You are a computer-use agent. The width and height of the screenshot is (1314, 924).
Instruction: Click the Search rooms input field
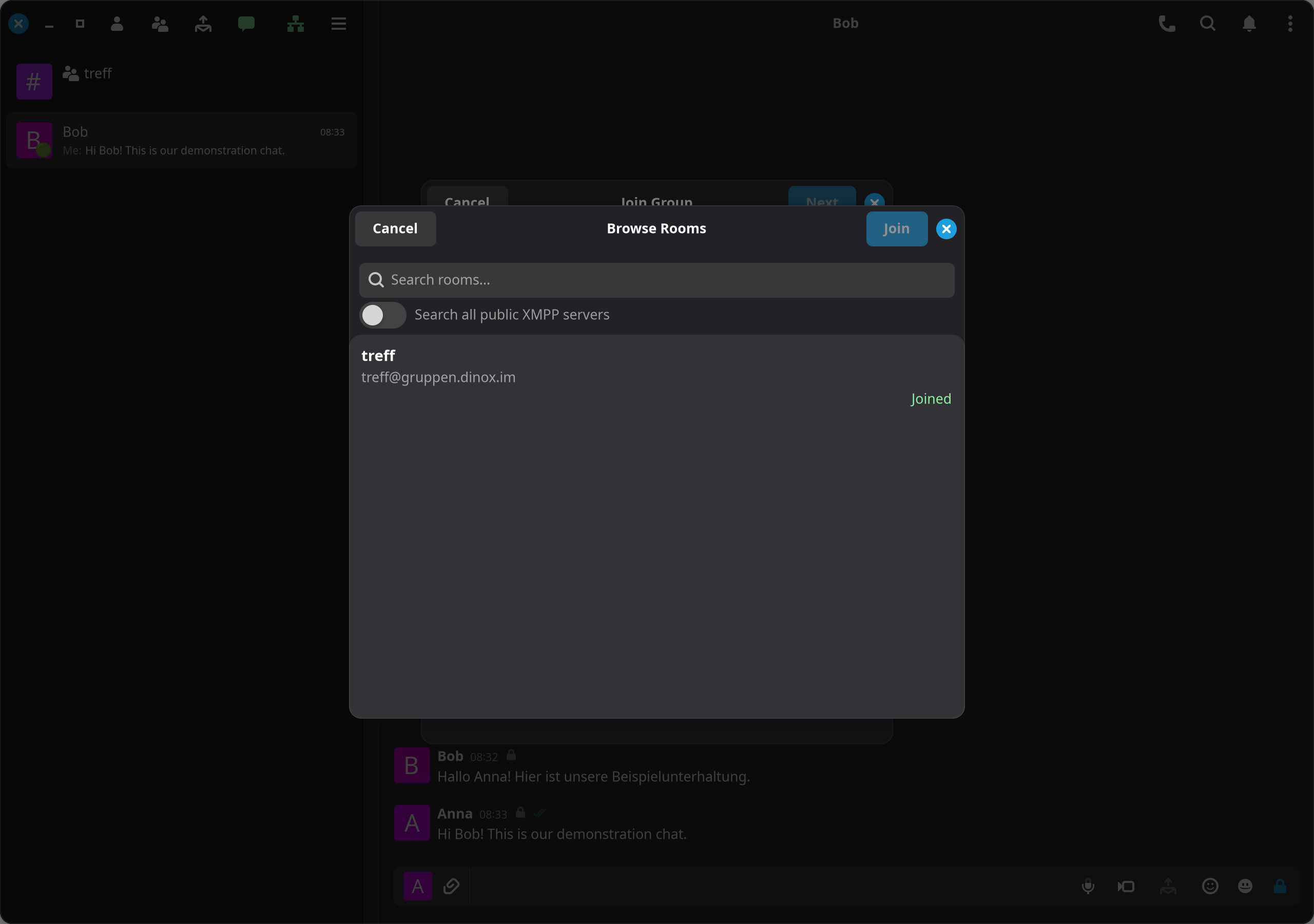pos(656,280)
